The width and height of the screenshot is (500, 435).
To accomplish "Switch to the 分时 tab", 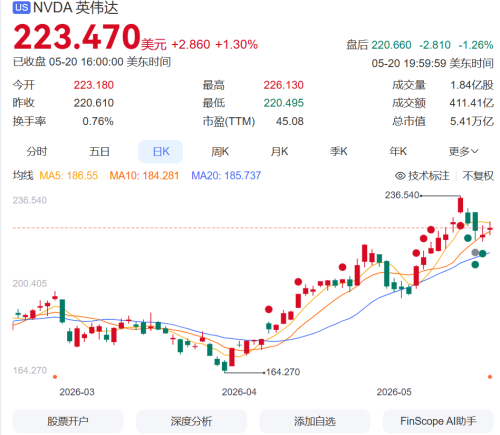I will click(x=37, y=152).
